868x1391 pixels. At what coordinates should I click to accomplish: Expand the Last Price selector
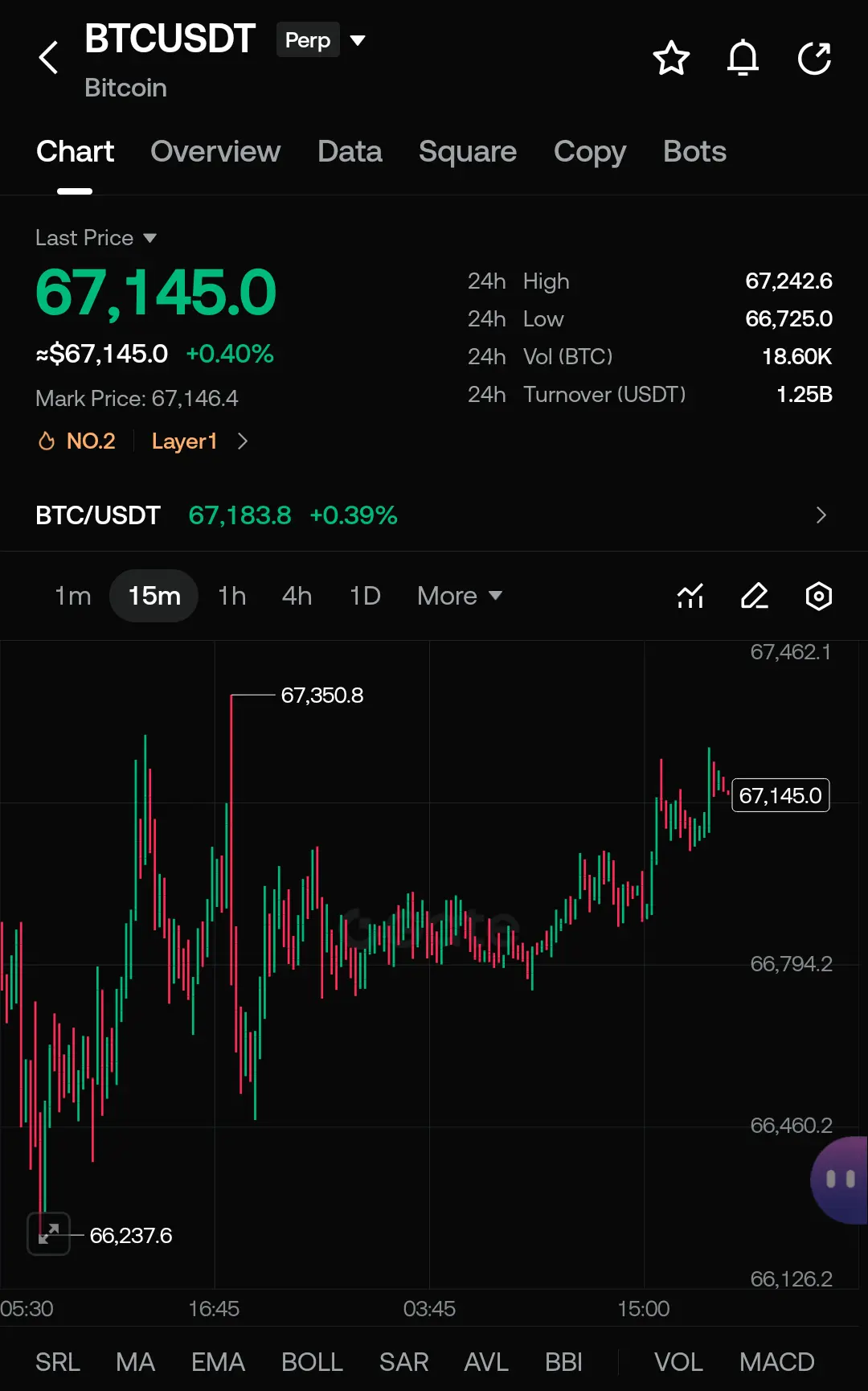tap(96, 237)
